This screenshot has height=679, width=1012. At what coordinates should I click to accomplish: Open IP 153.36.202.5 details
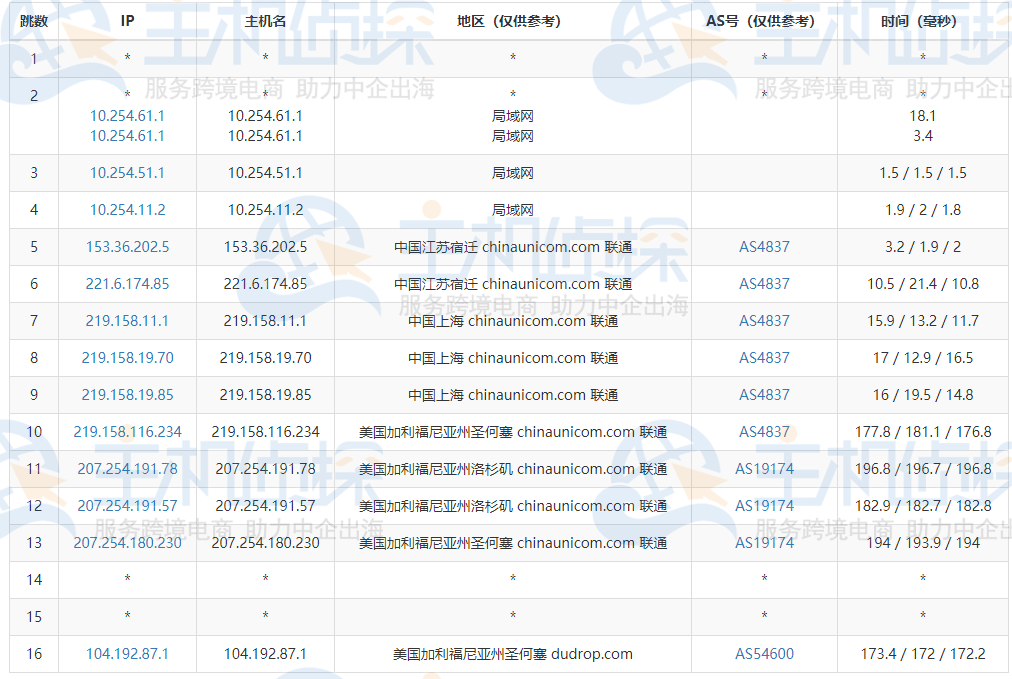point(127,246)
